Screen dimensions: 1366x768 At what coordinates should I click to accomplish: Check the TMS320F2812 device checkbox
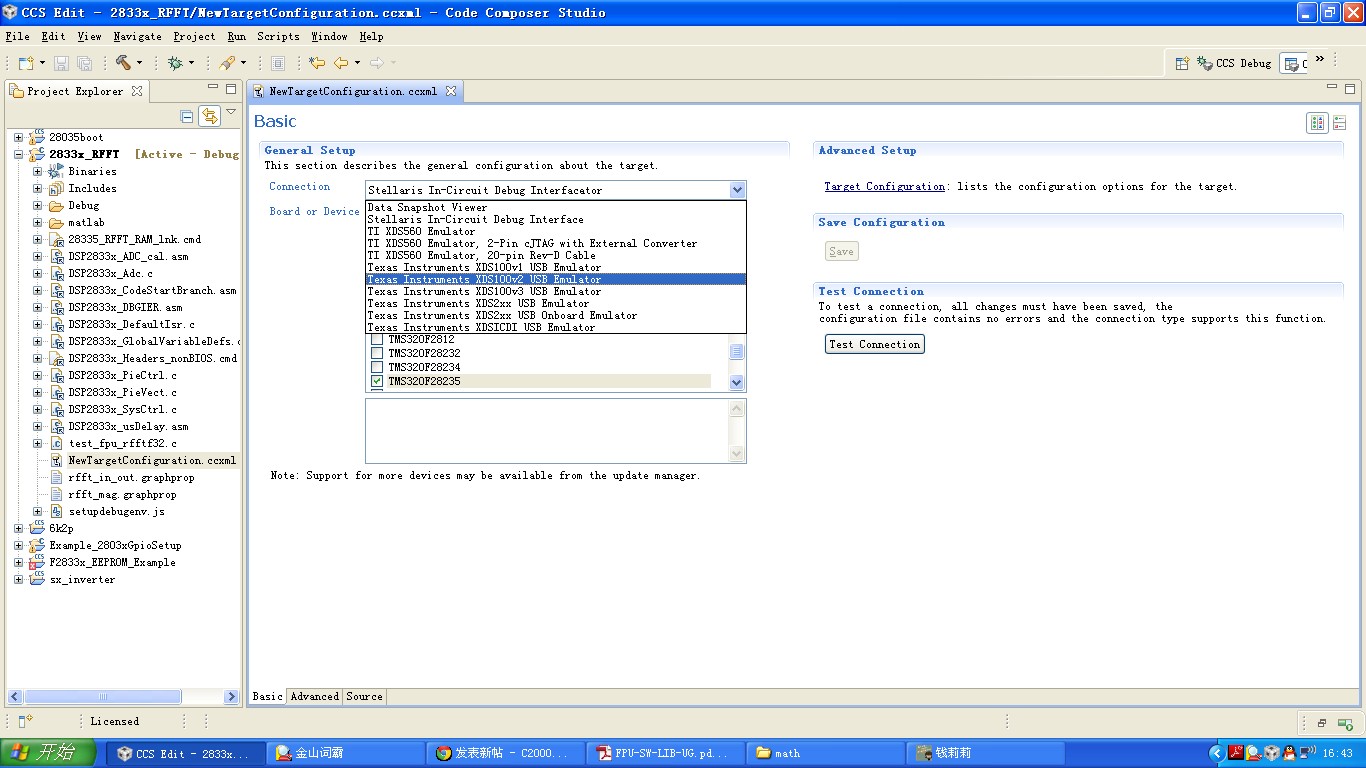point(377,340)
